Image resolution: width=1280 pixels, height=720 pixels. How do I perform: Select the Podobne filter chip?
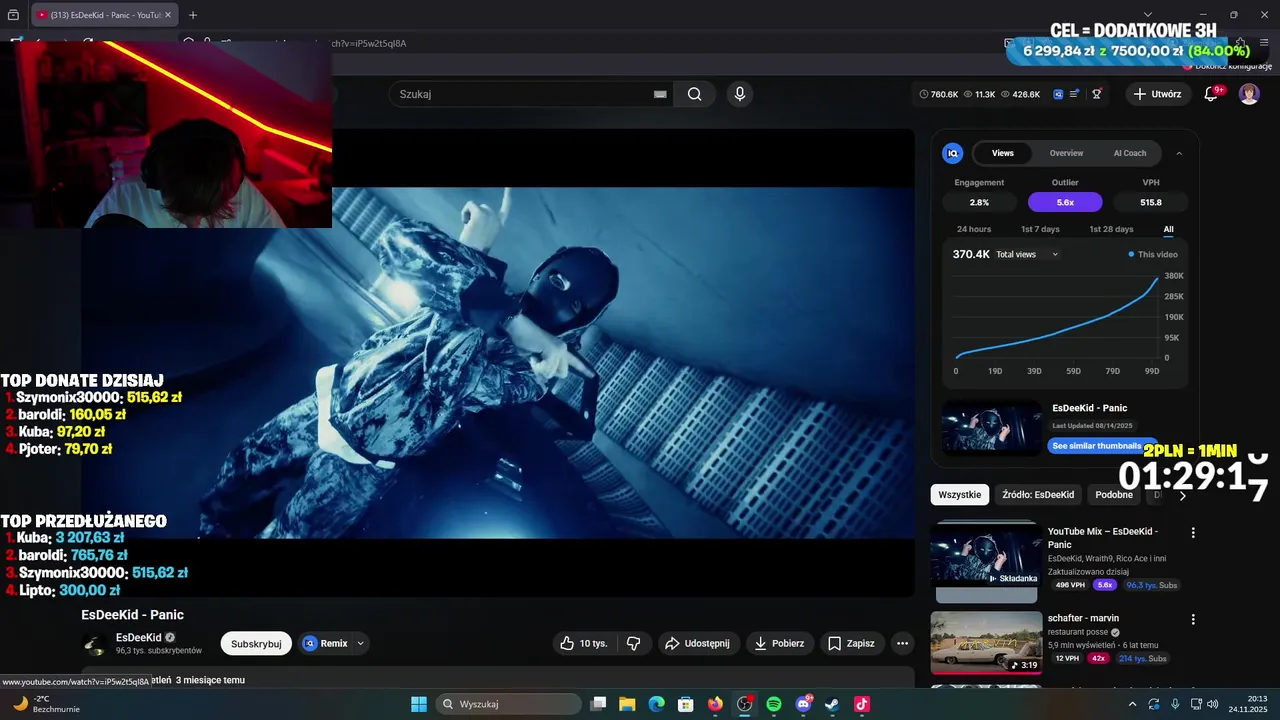(1114, 495)
